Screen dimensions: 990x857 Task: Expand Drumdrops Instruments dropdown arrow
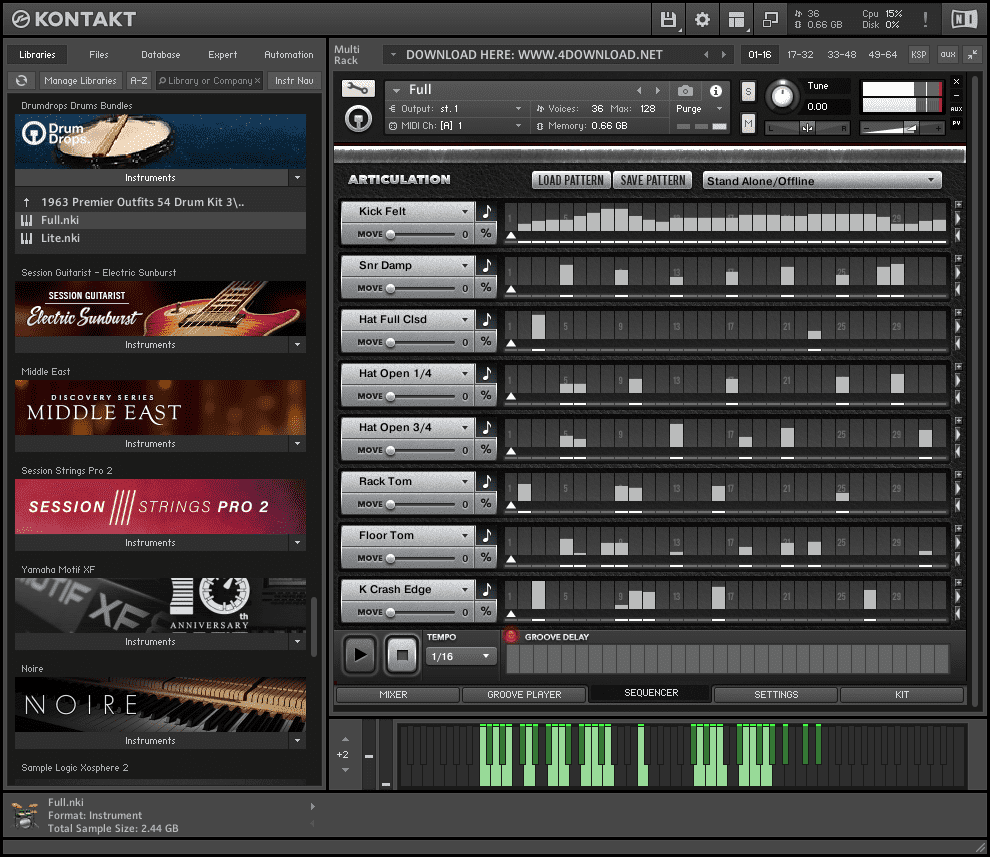click(x=297, y=178)
